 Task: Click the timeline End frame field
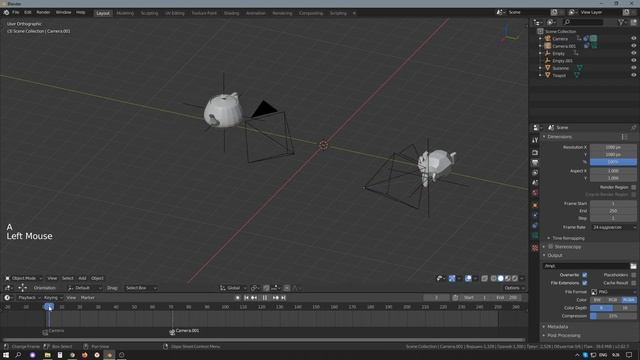[507, 298]
